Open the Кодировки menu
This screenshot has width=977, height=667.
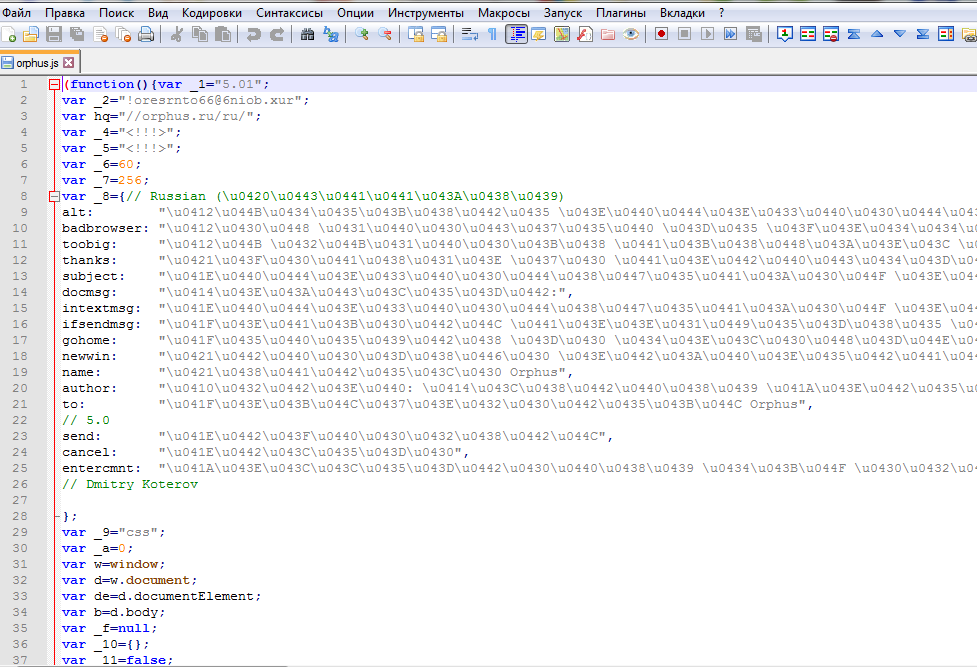tap(212, 13)
